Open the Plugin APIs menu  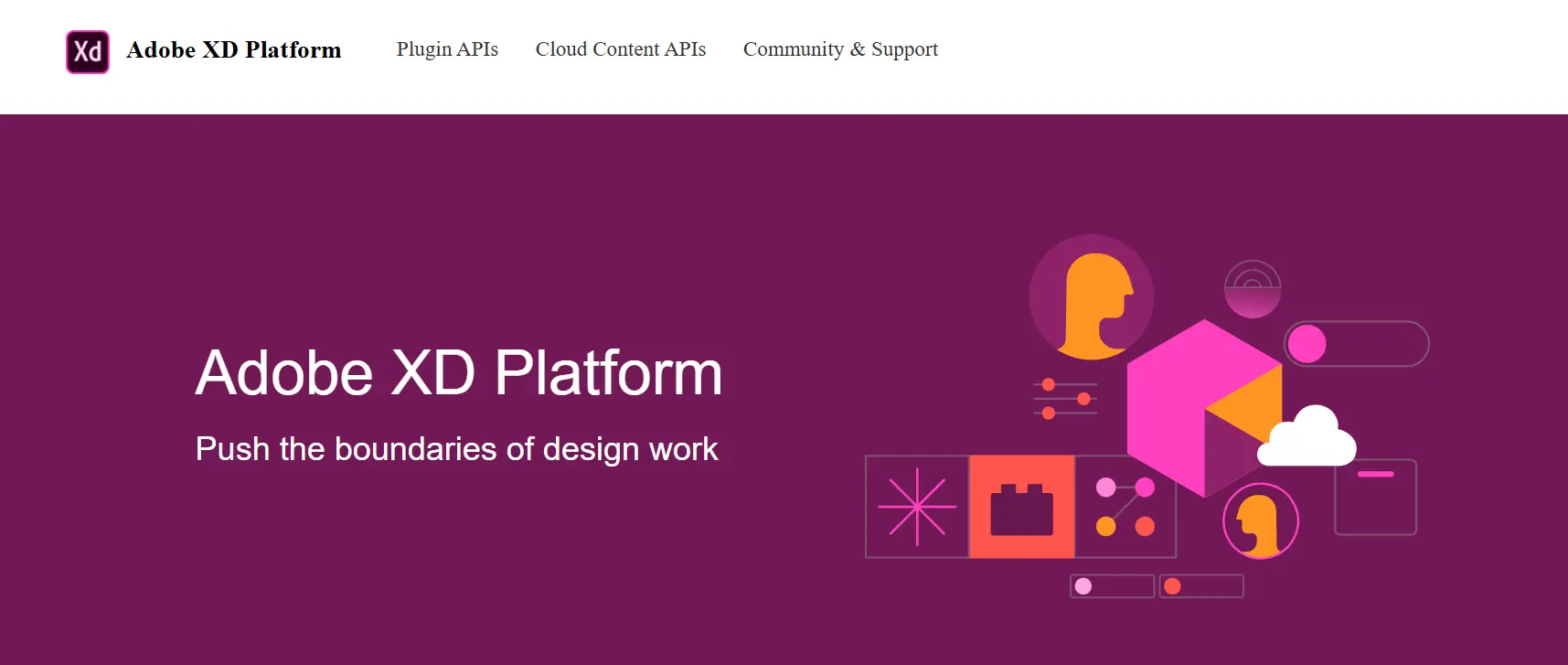pos(447,49)
